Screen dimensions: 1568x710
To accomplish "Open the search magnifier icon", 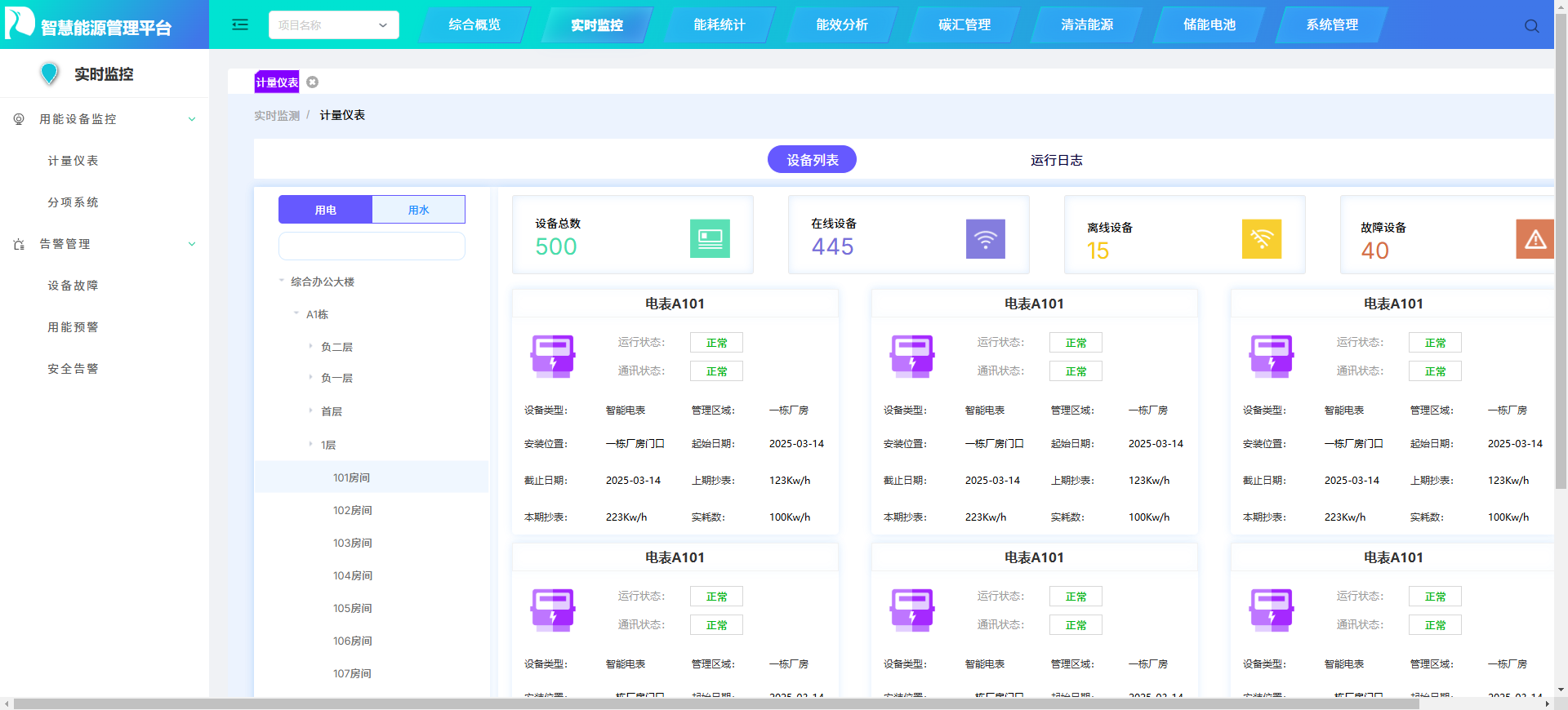I will point(1531,26).
